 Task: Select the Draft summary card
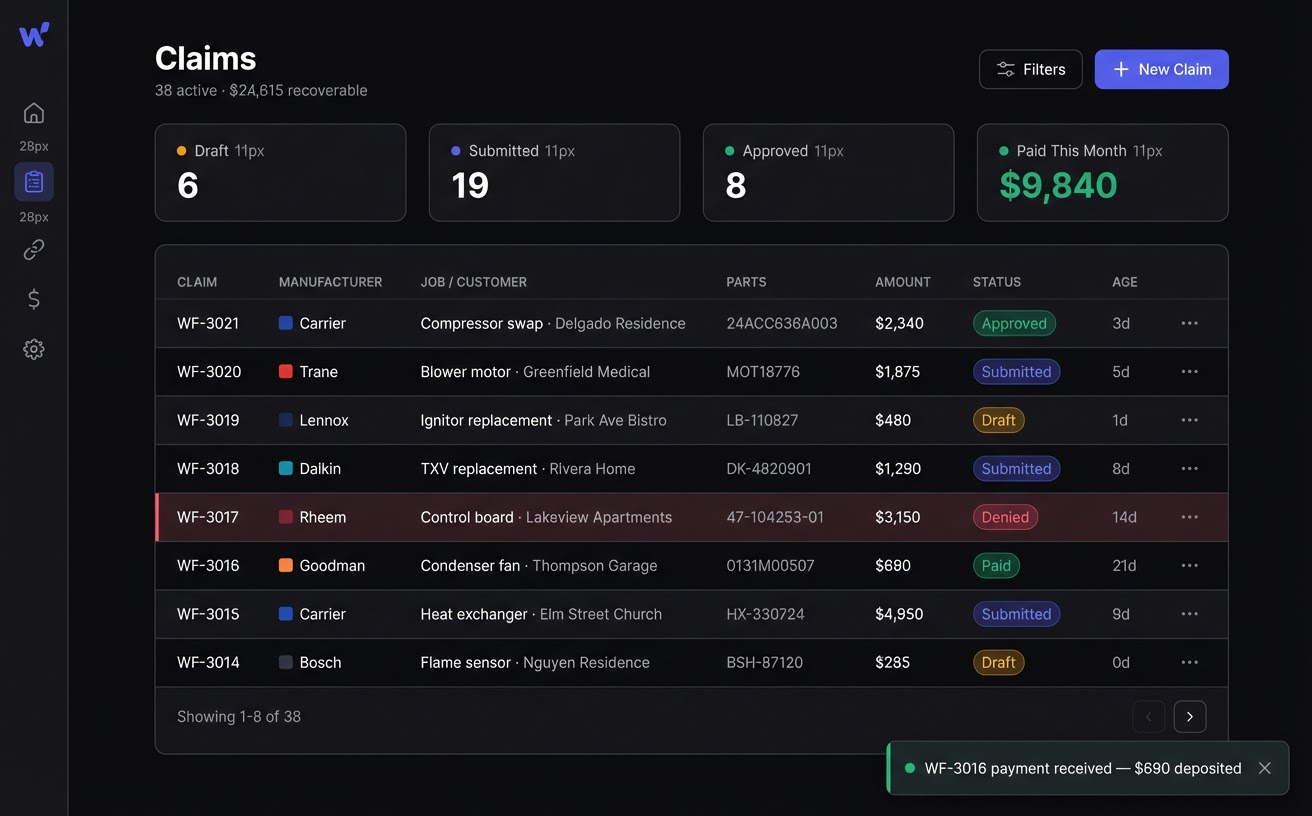coord(280,172)
